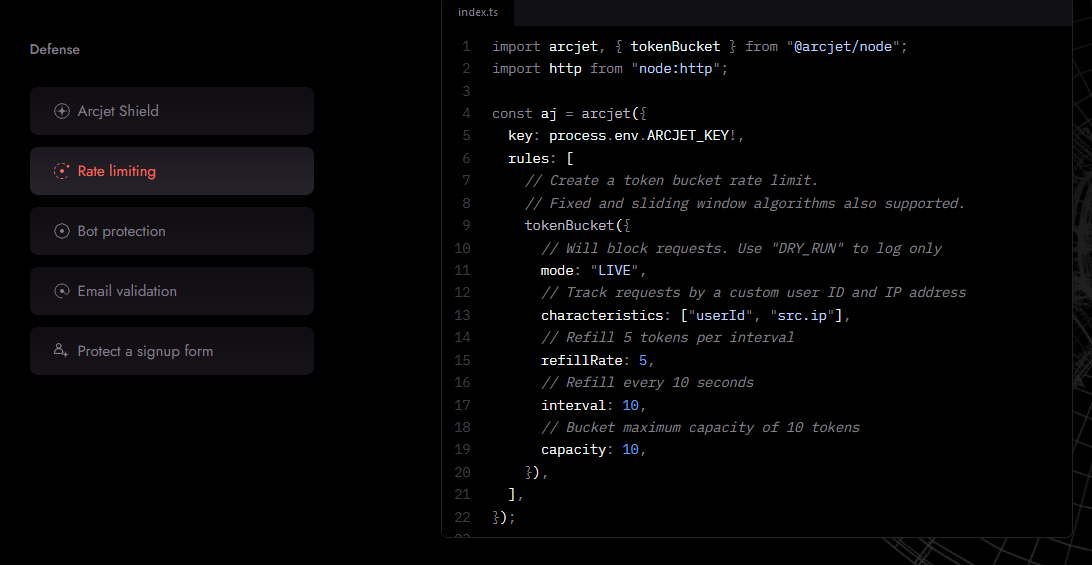1092x565 pixels.
Task: Select the Arcjet Shield text label
Action: click(118, 111)
